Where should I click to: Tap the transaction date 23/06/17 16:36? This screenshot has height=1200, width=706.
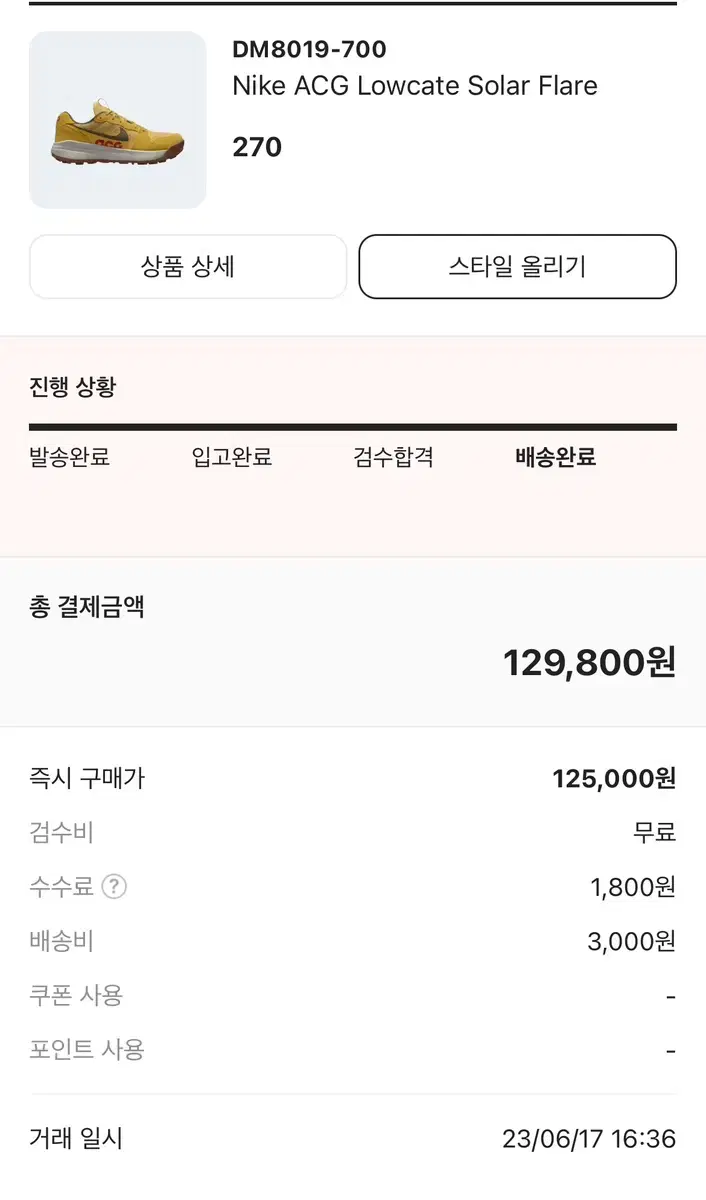tap(589, 1139)
